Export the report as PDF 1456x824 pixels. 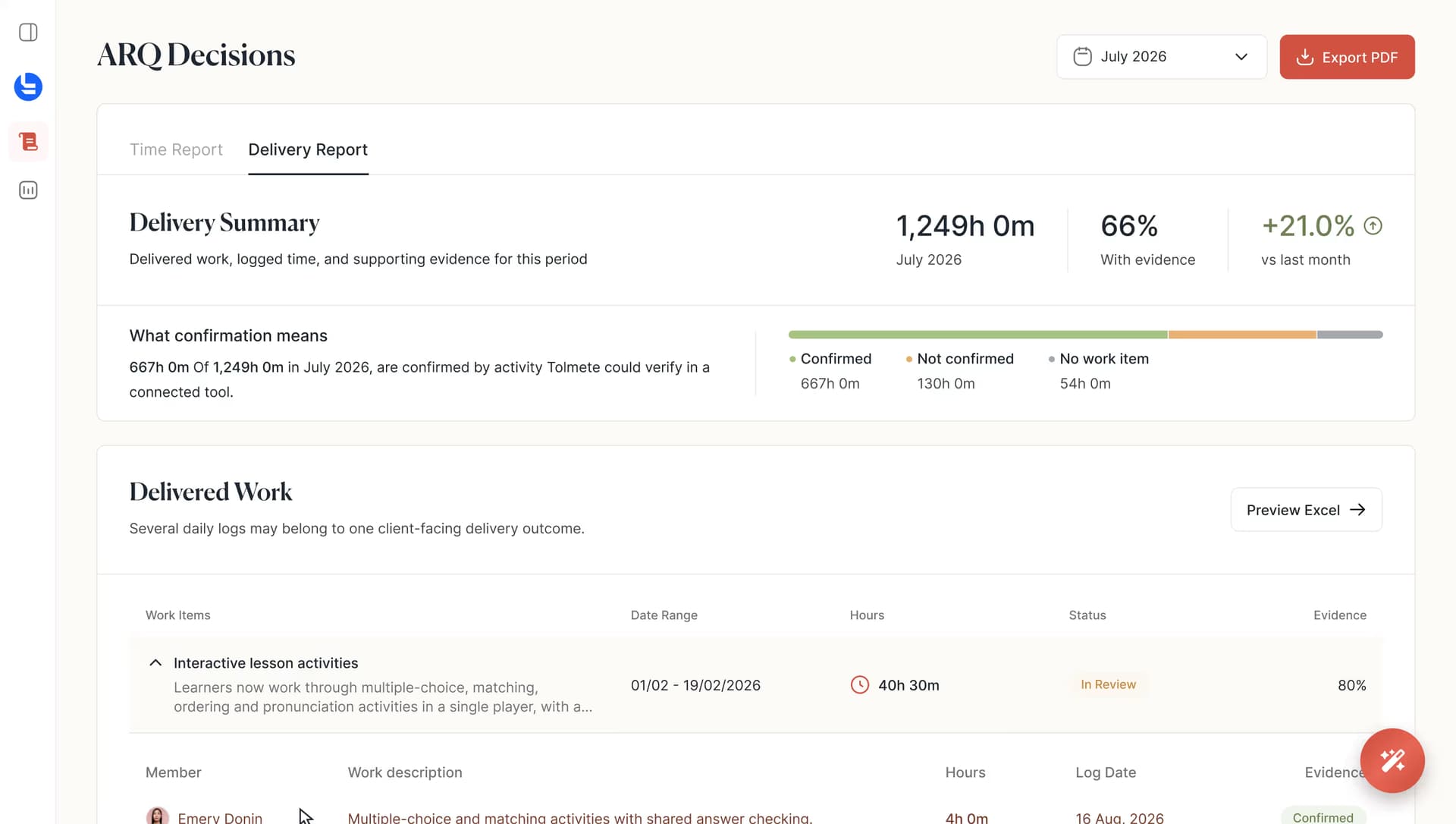[x=1347, y=57]
